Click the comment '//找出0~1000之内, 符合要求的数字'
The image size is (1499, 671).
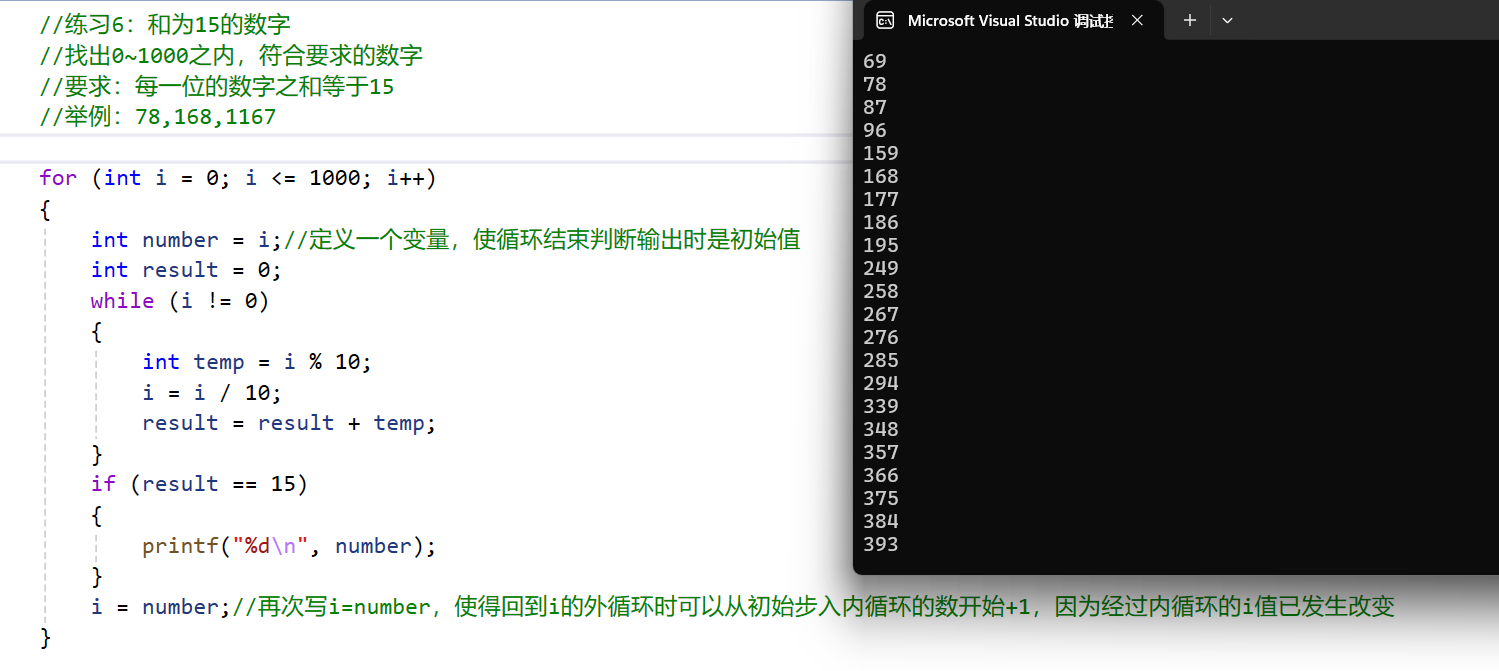click(231, 55)
